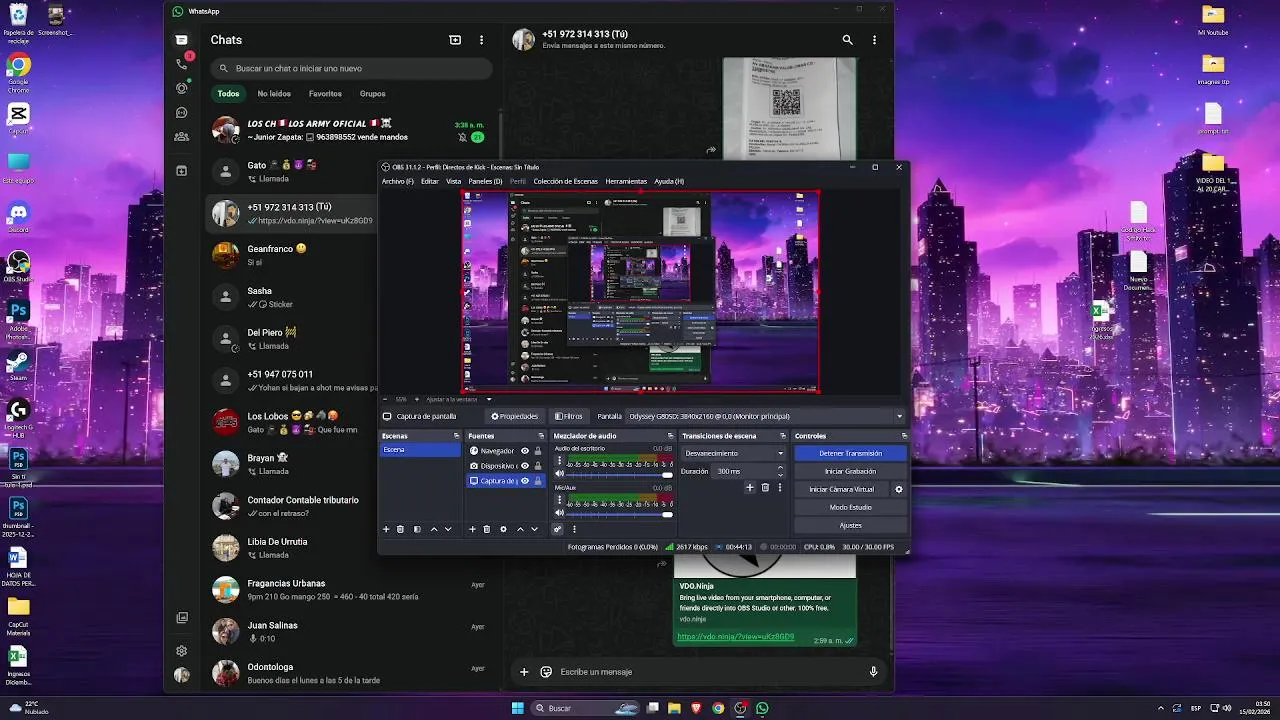Start a new WhatsApp chat
The height and width of the screenshot is (720, 1280).
[x=455, y=40]
